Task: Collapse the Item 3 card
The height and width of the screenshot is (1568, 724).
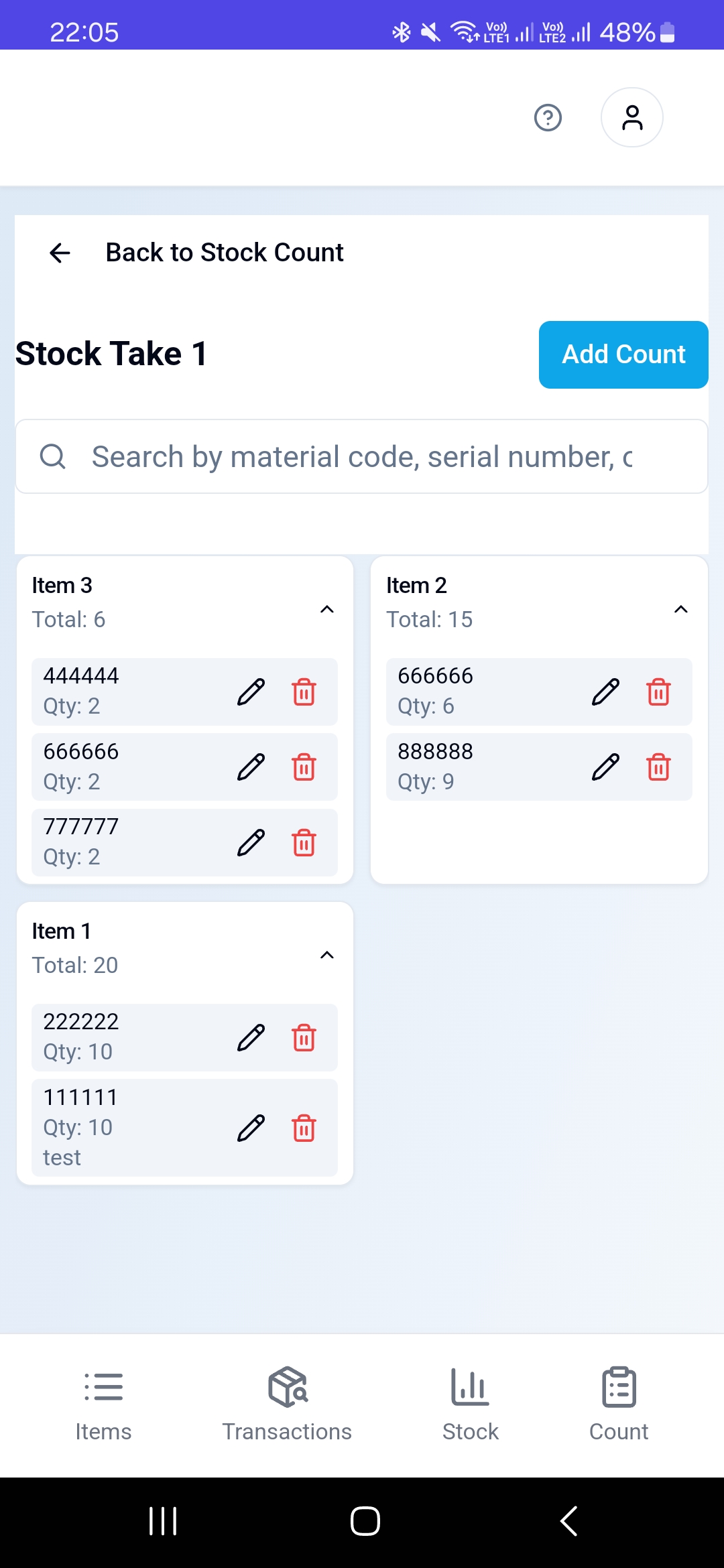Action: (327, 609)
